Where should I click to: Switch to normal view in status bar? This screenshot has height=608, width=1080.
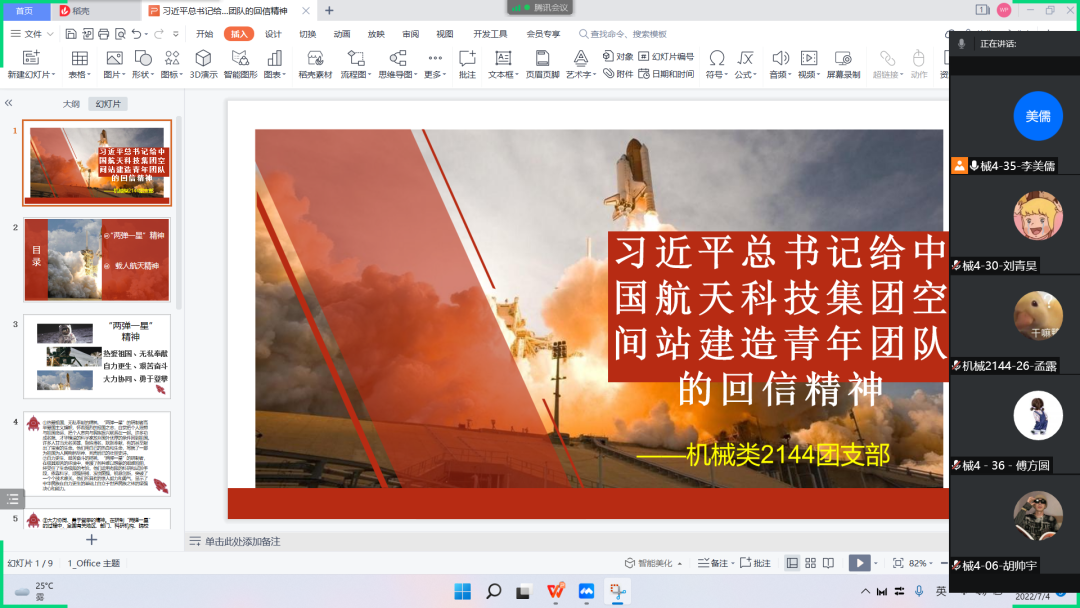[792, 563]
